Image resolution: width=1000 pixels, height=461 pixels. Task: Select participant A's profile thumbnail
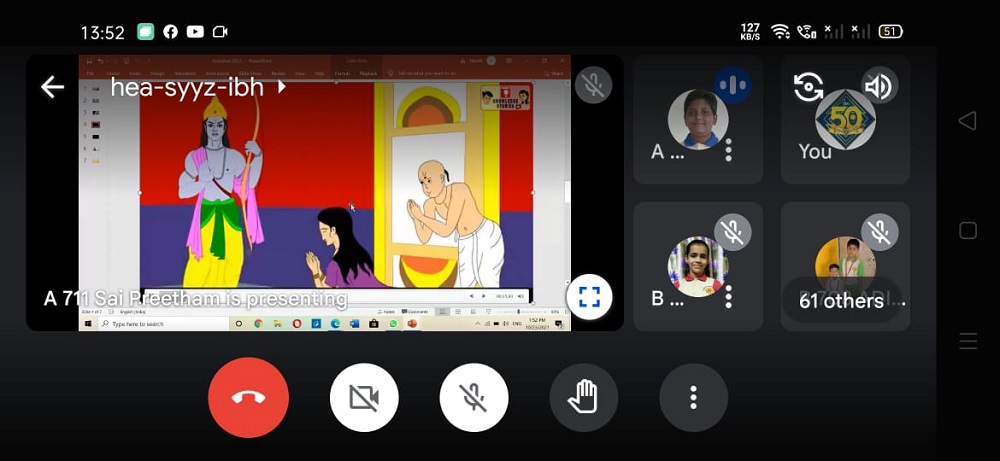[x=697, y=119]
